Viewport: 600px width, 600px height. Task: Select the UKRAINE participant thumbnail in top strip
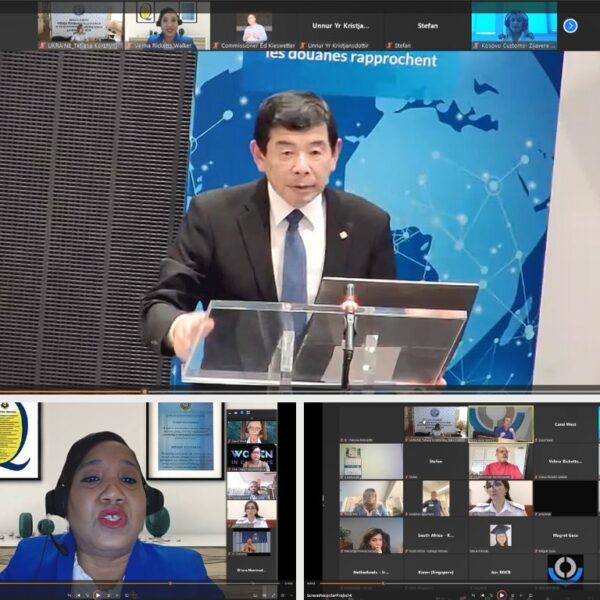[x=80, y=26]
